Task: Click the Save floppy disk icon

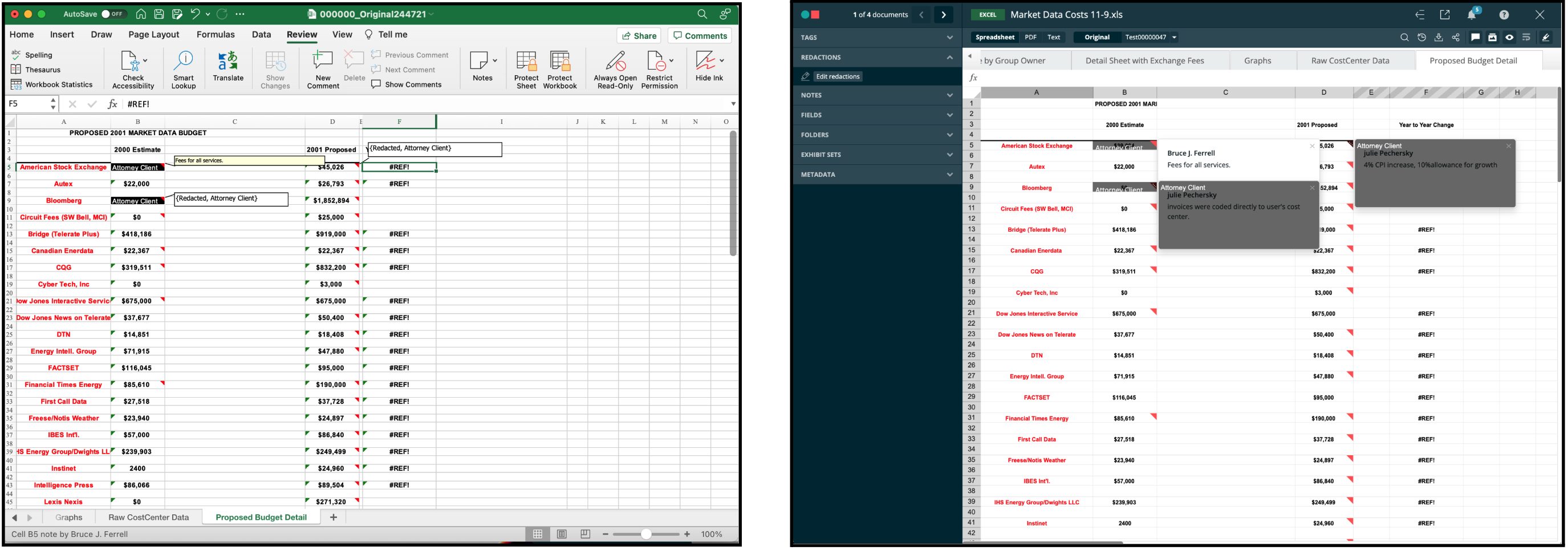Action: (x=159, y=14)
